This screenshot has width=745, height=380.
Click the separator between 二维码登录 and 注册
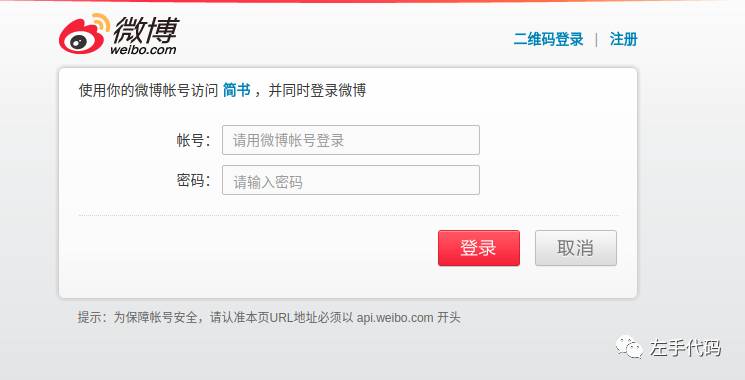point(596,39)
